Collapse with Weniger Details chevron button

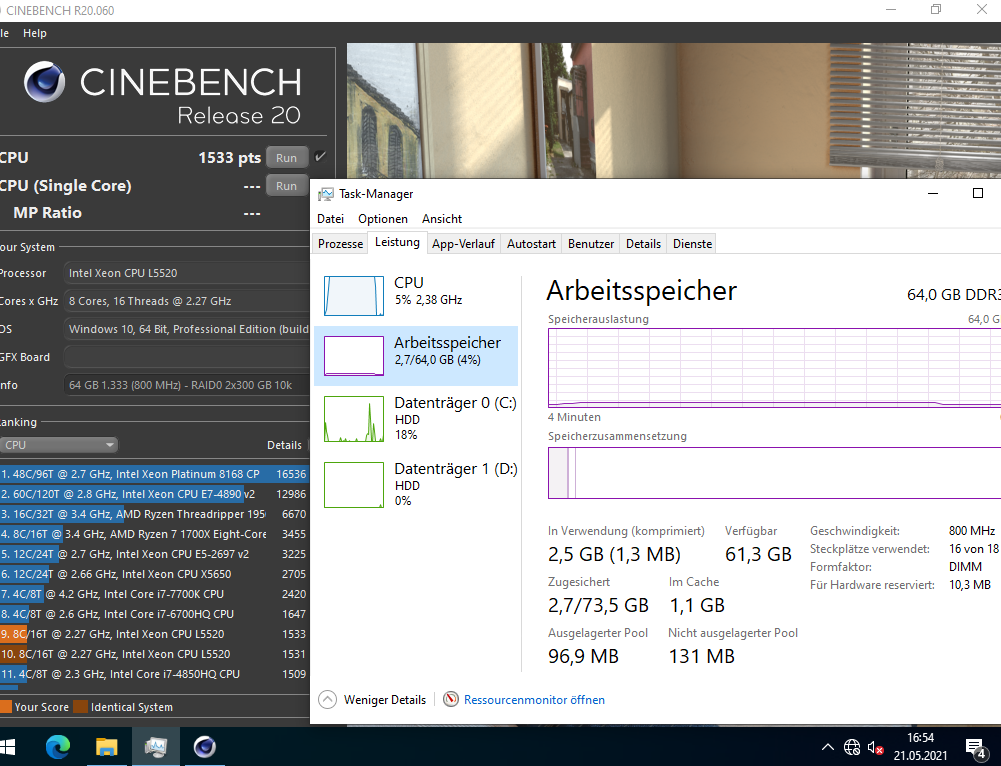point(327,700)
